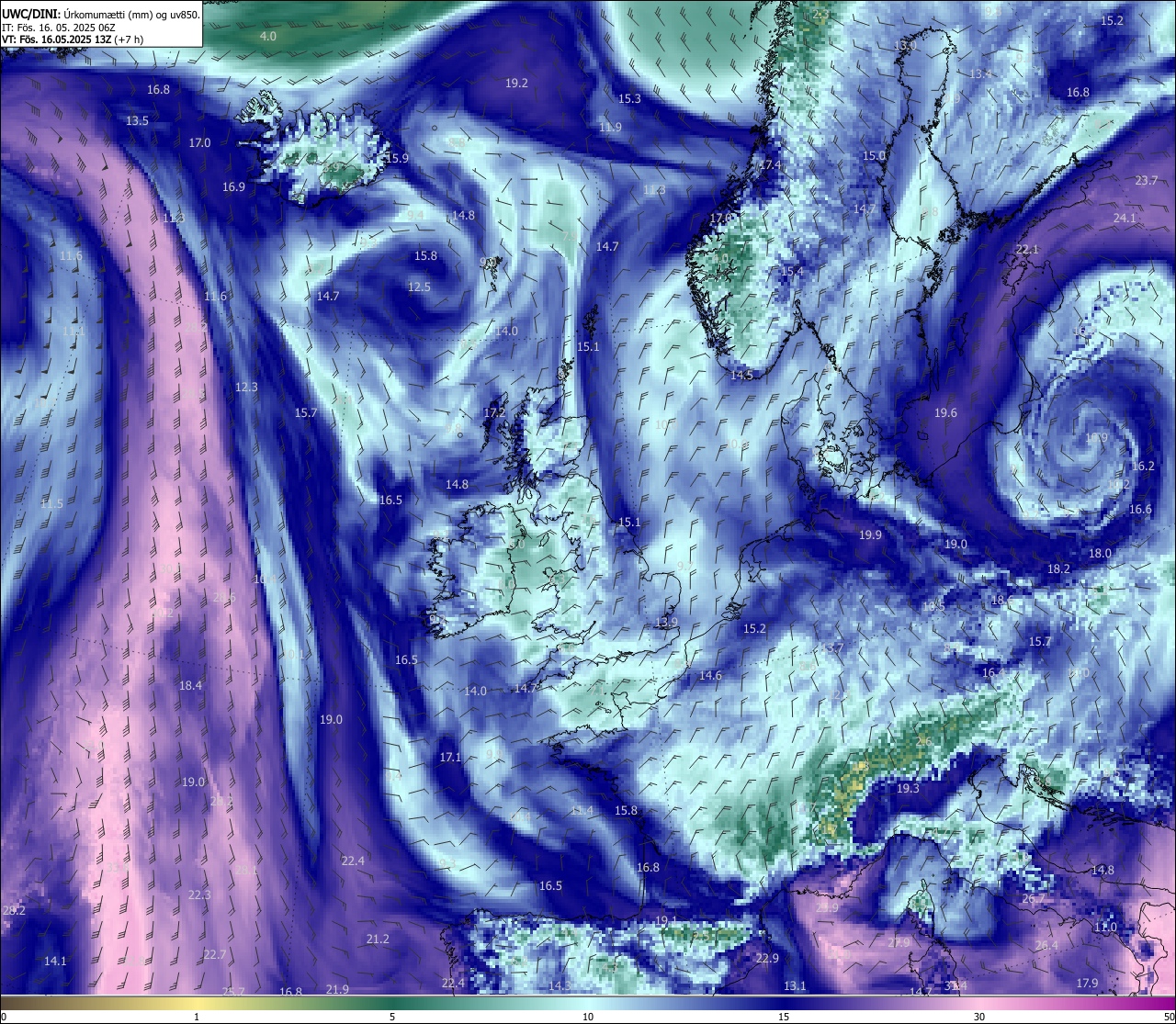Click the 18.2 value on the map
This screenshot has width=1176, height=1024.
tap(1059, 568)
